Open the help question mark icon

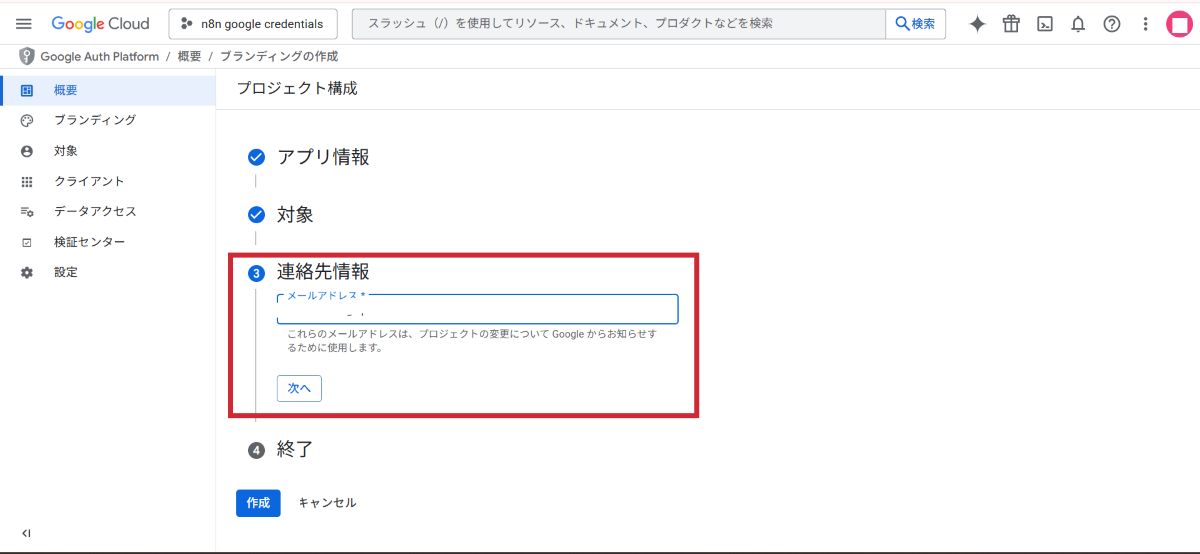click(1112, 24)
